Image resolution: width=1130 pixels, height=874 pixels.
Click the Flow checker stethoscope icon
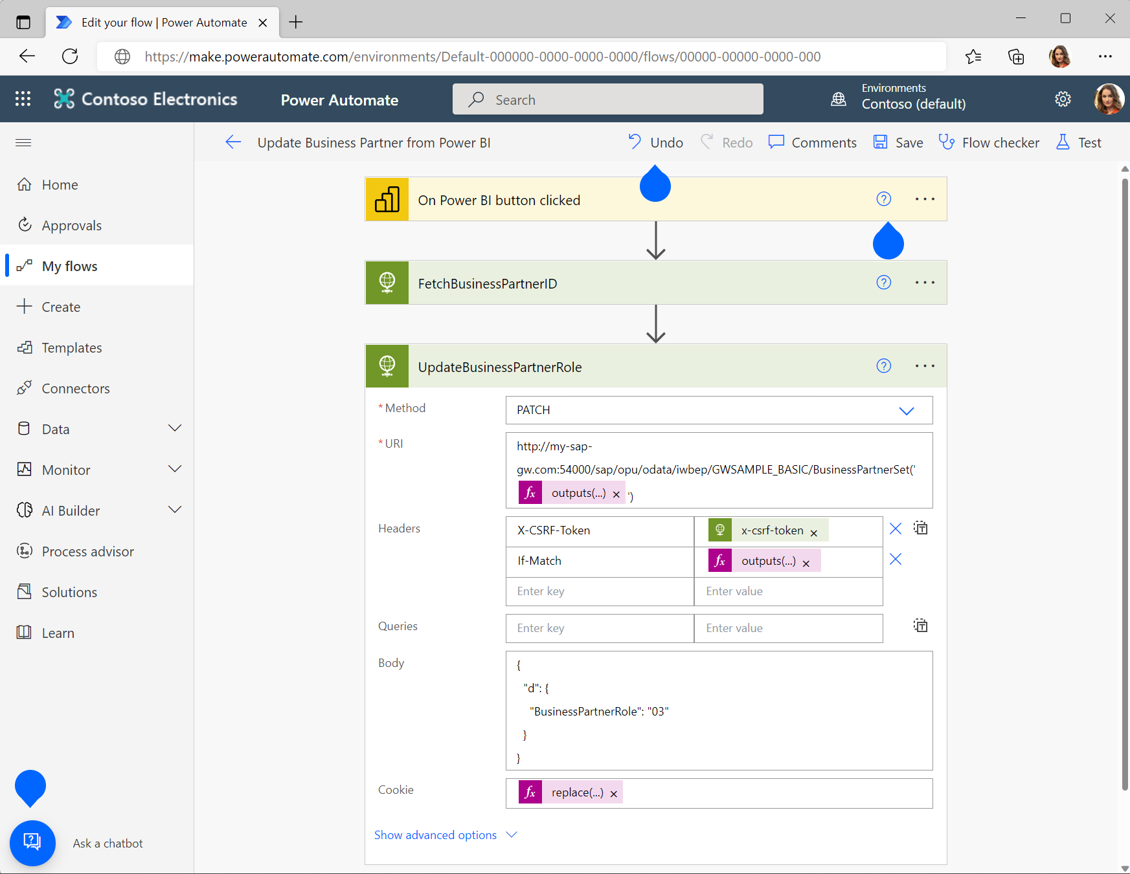pyautogui.click(x=946, y=142)
